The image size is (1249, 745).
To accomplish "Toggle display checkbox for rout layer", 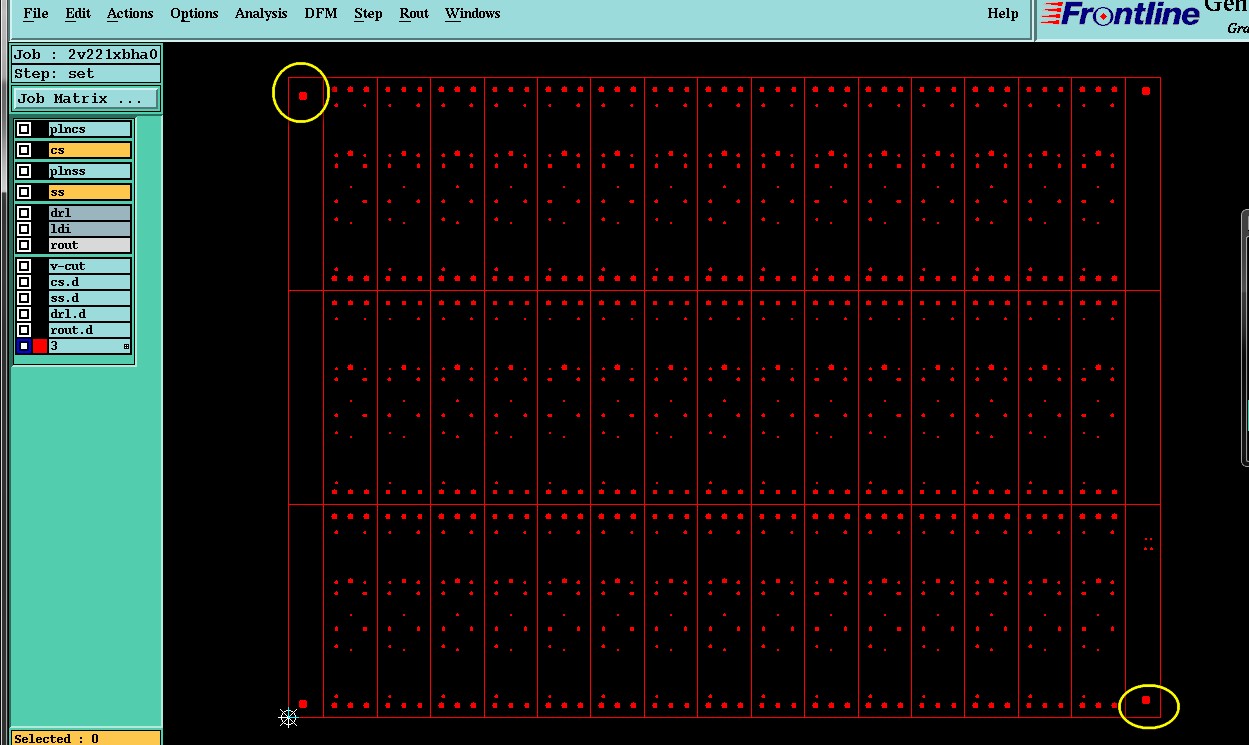I will tap(24, 245).
